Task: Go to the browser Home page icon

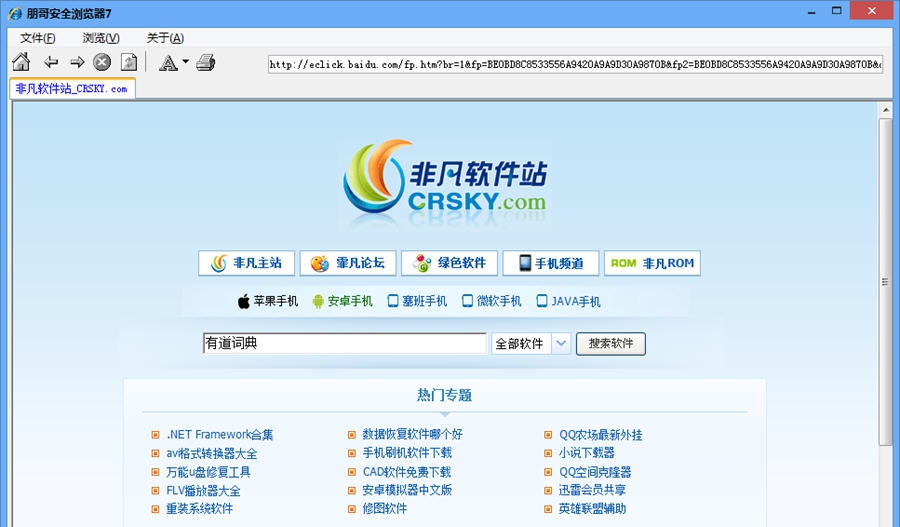Action: (x=21, y=62)
